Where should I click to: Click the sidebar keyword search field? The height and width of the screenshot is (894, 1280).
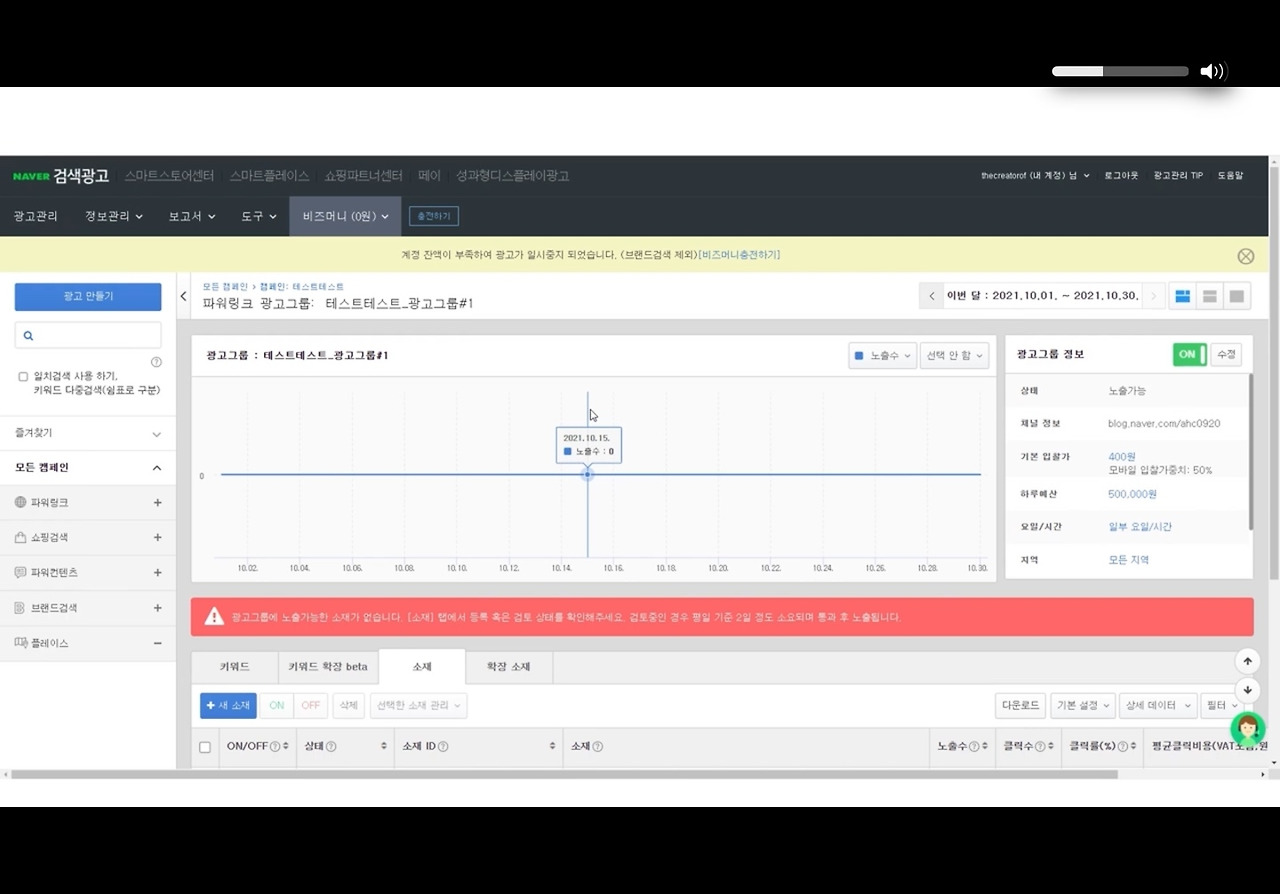click(88, 335)
